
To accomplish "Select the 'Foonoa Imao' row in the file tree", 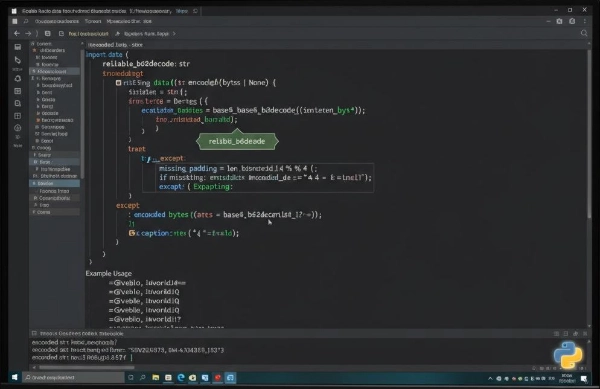I will pos(54,191).
